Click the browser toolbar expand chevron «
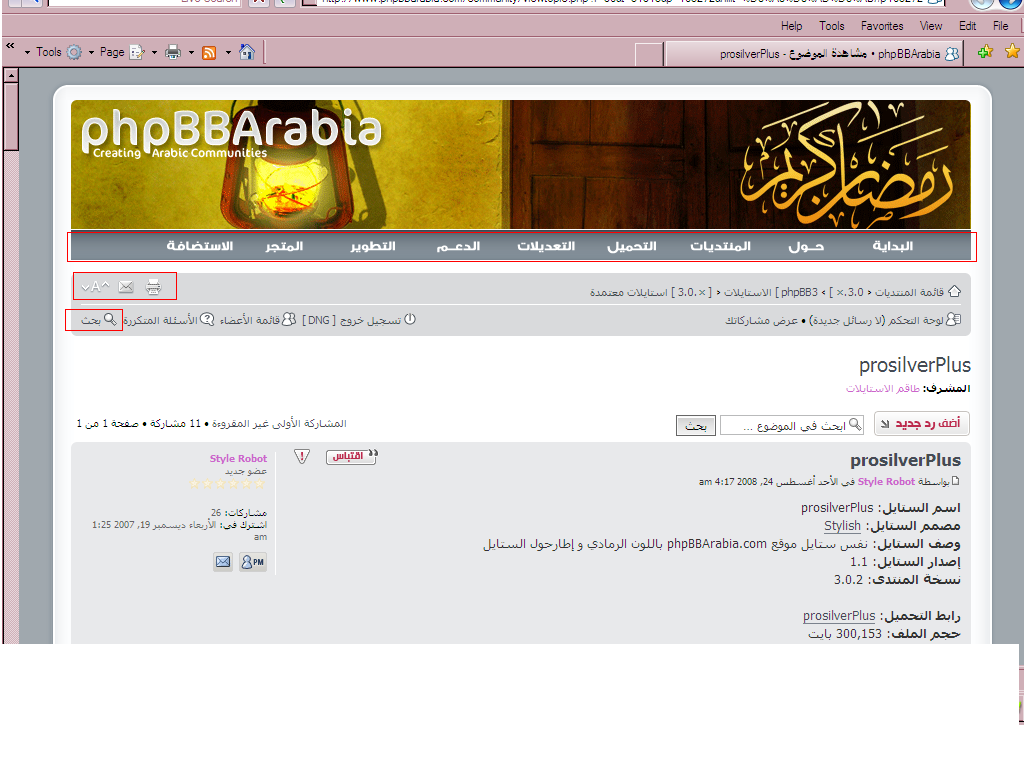1024x768 pixels. coord(10,45)
